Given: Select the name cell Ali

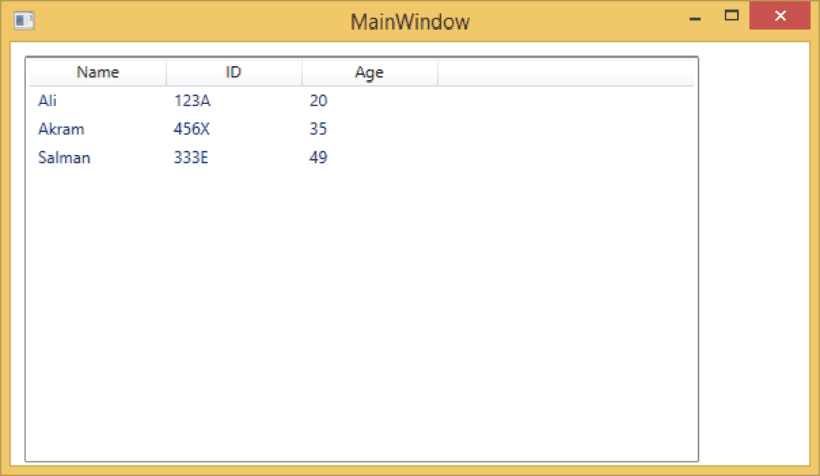Looking at the screenshot, I should tap(47, 100).
